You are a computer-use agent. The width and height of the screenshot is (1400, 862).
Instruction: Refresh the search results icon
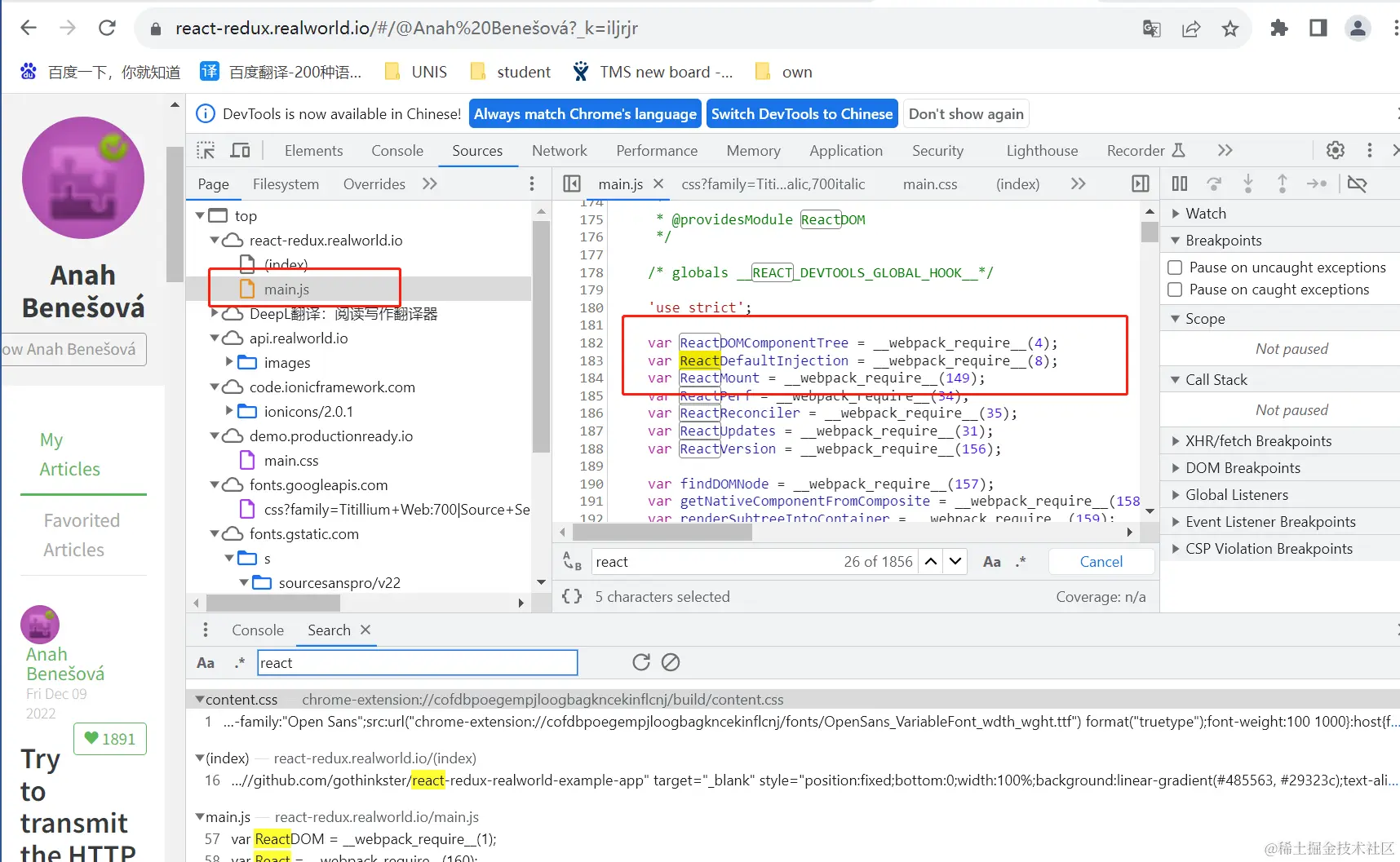point(641,662)
